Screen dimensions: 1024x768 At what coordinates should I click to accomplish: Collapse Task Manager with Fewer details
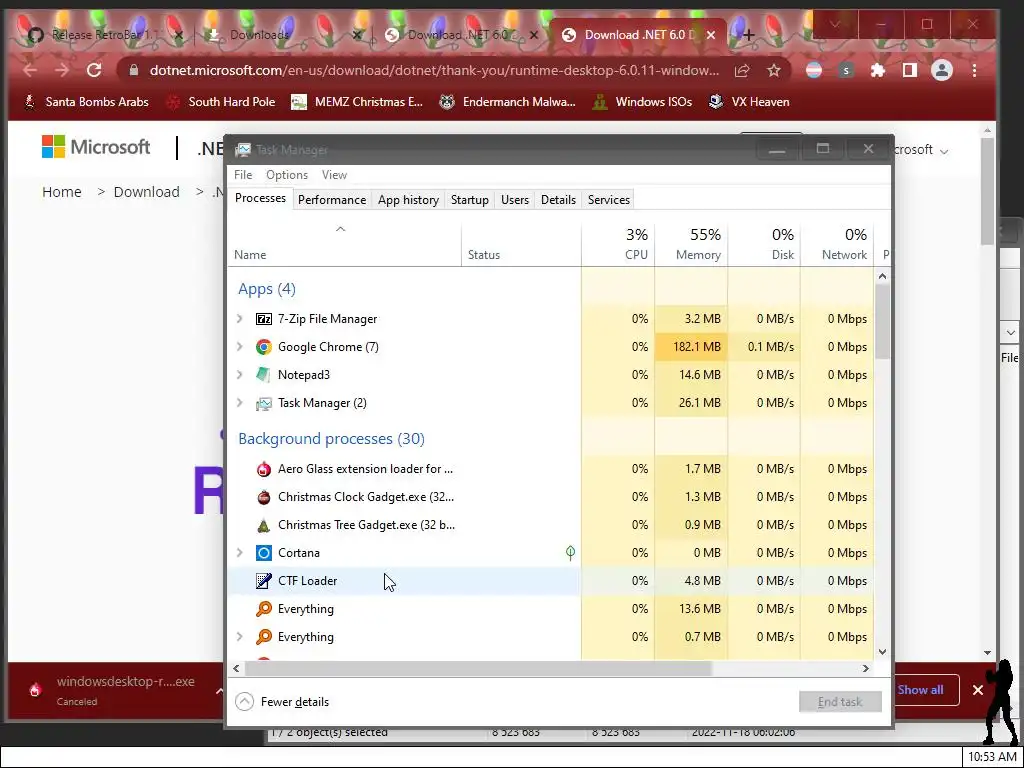(x=282, y=702)
